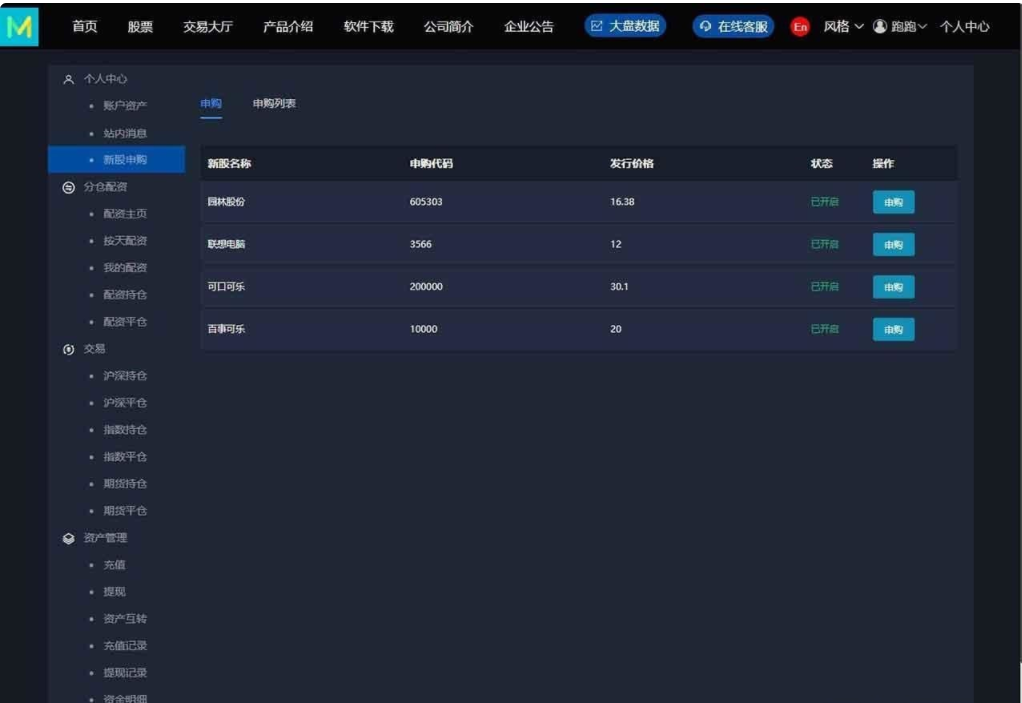Open 配资主页 in sidebar
Image resolution: width=1022 pixels, height=703 pixels.
[x=125, y=214]
